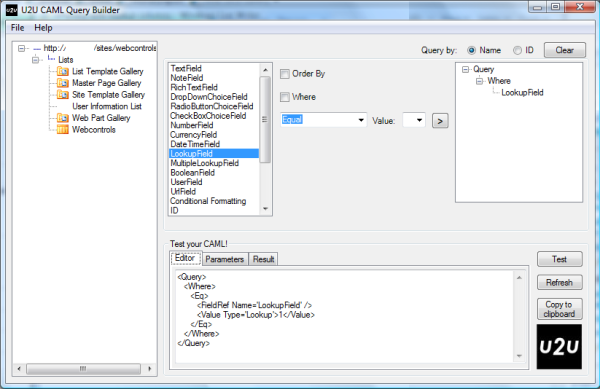Select the Name radio button
Image resolution: width=600 pixels, height=389 pixels.
[471, 50]
